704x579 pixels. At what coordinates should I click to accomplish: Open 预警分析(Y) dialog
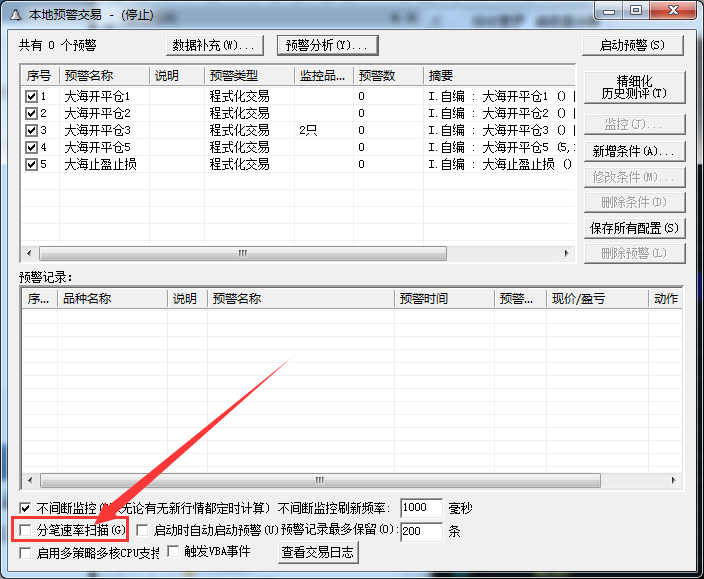[x=327, y=45]
